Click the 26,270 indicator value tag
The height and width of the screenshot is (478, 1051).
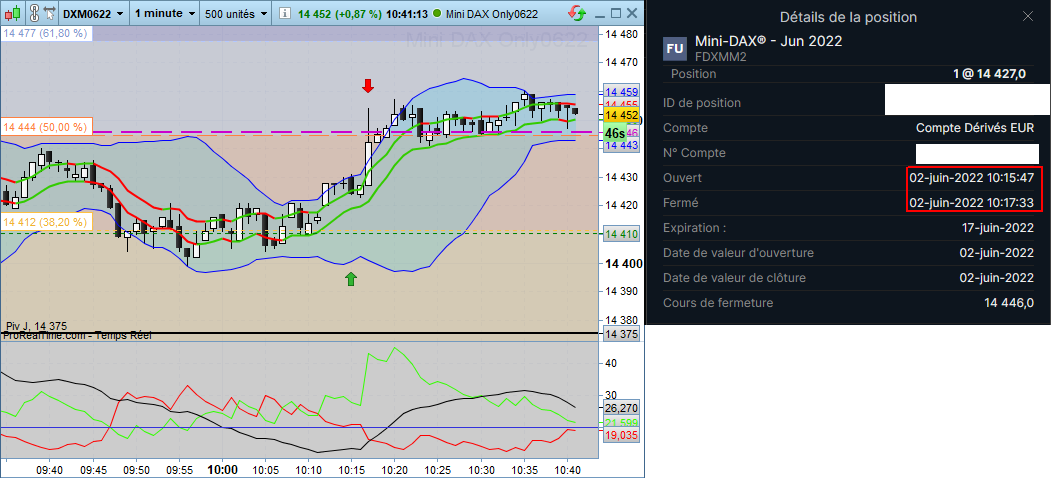[x=621, y=408]
